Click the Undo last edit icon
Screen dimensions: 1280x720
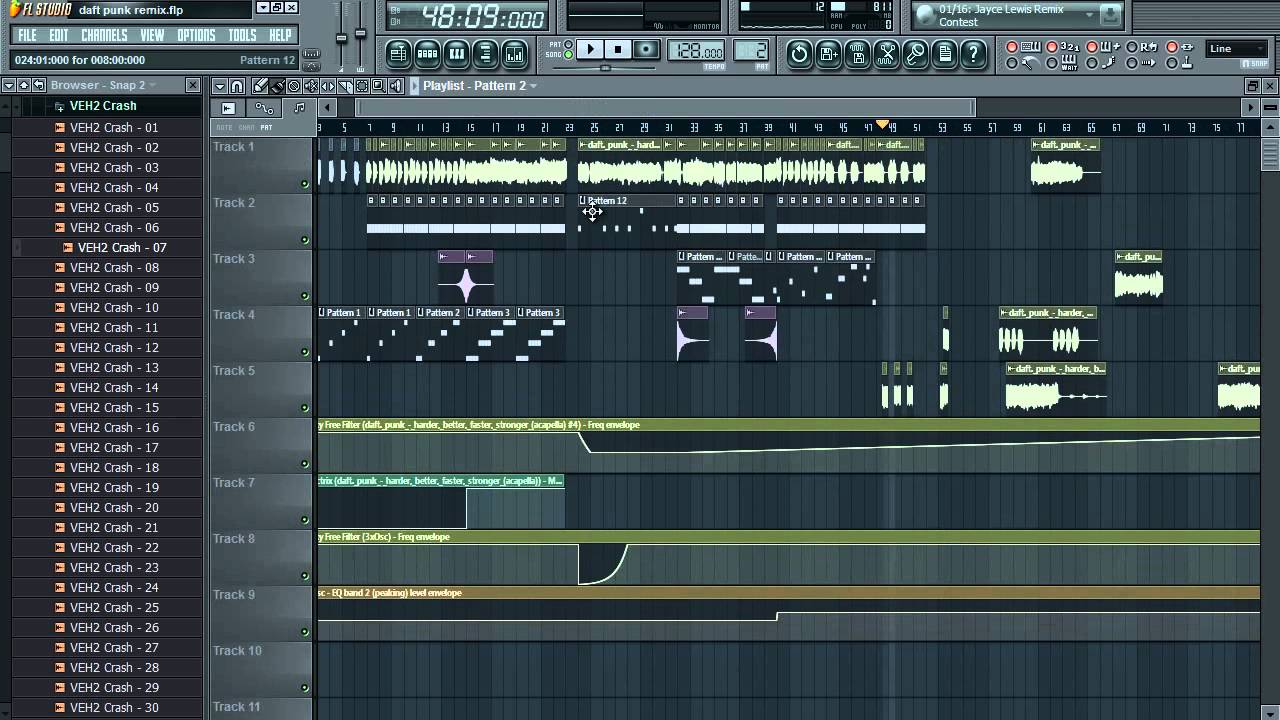tap(799, 54)
